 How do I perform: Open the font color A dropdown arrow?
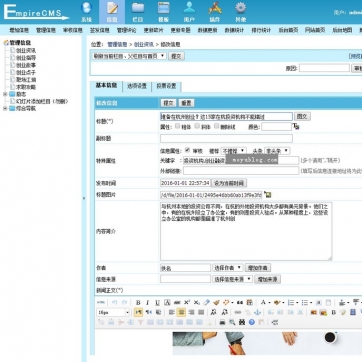pyautogui.click(x=269, y=303)
